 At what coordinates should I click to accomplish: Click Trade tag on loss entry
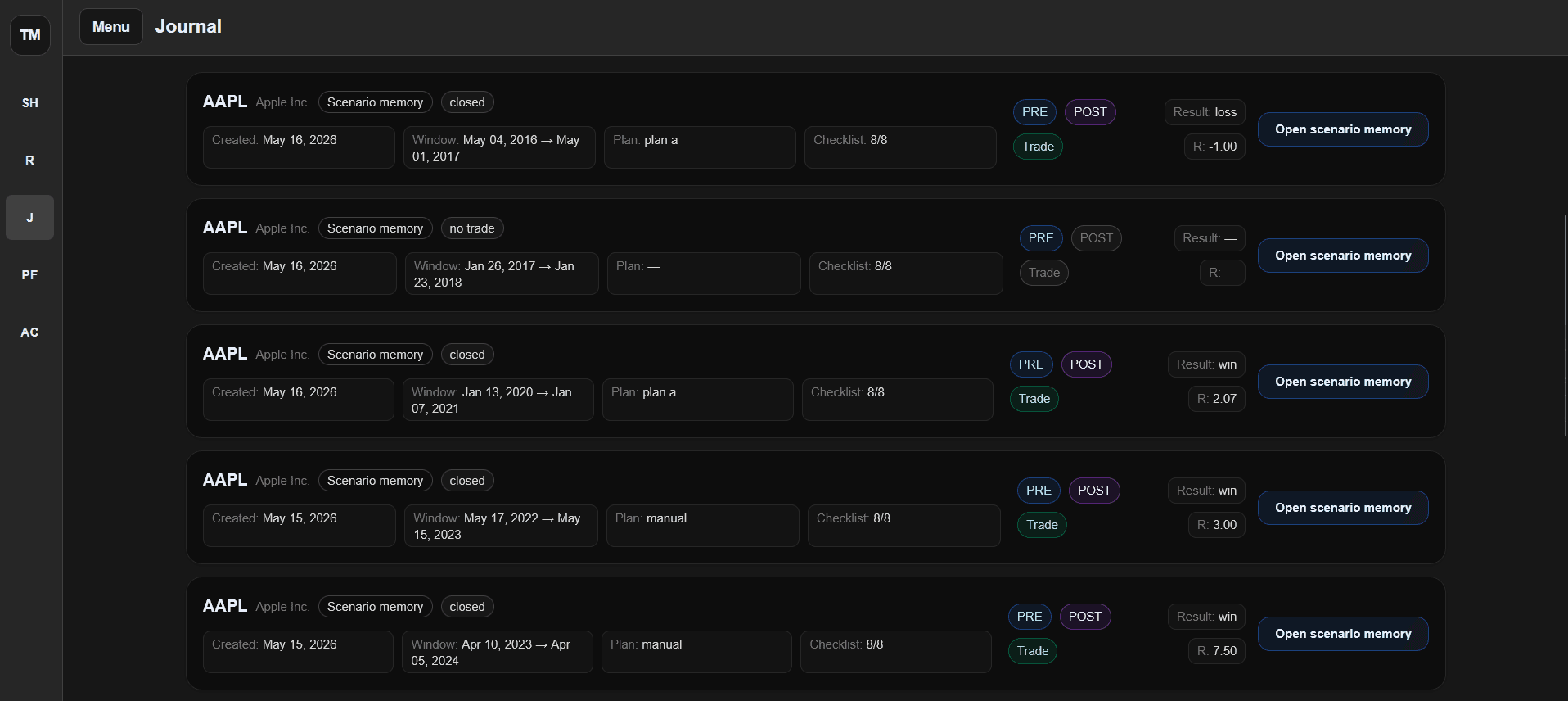click(1038, 147)
